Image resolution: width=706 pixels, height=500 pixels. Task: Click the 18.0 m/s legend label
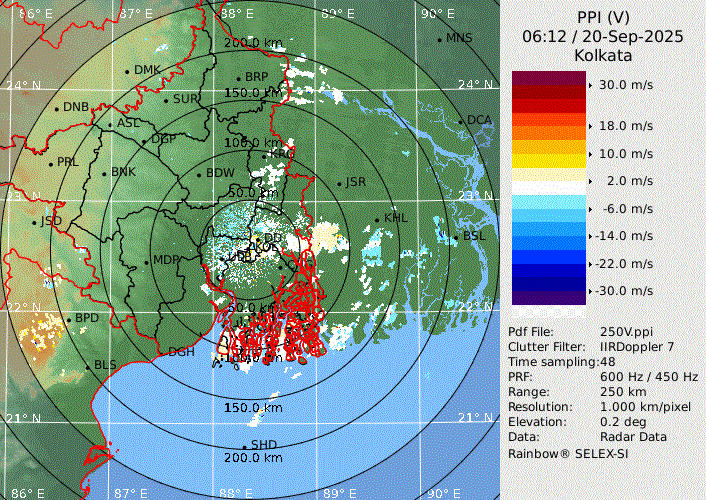point(626,126)
